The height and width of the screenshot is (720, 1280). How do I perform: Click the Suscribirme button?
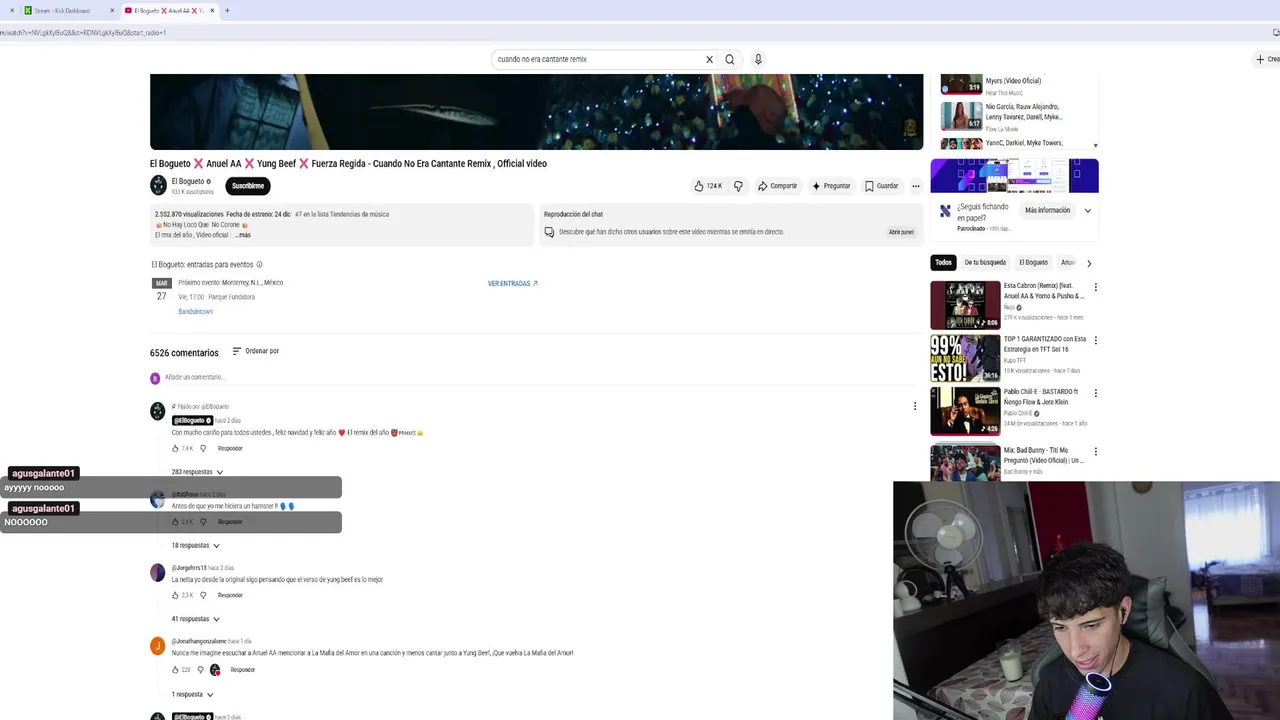(x=248, y=186)
